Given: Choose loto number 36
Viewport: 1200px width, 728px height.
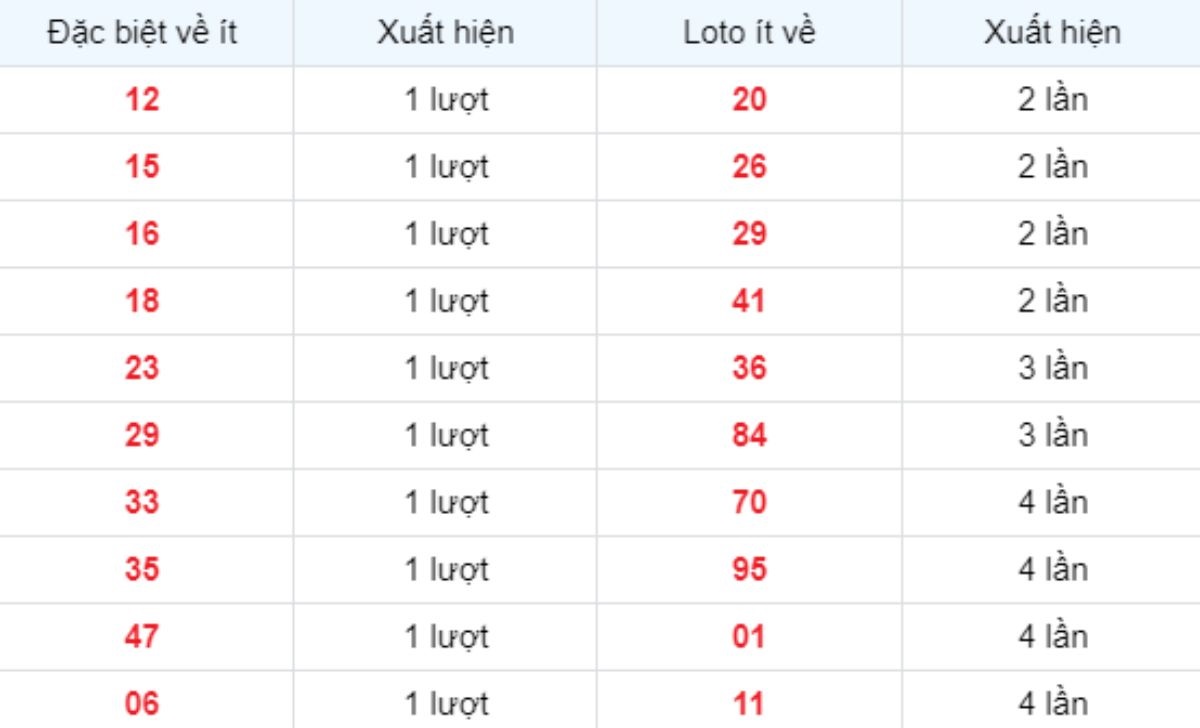Looking at the screenshot, I should point(749,367).
